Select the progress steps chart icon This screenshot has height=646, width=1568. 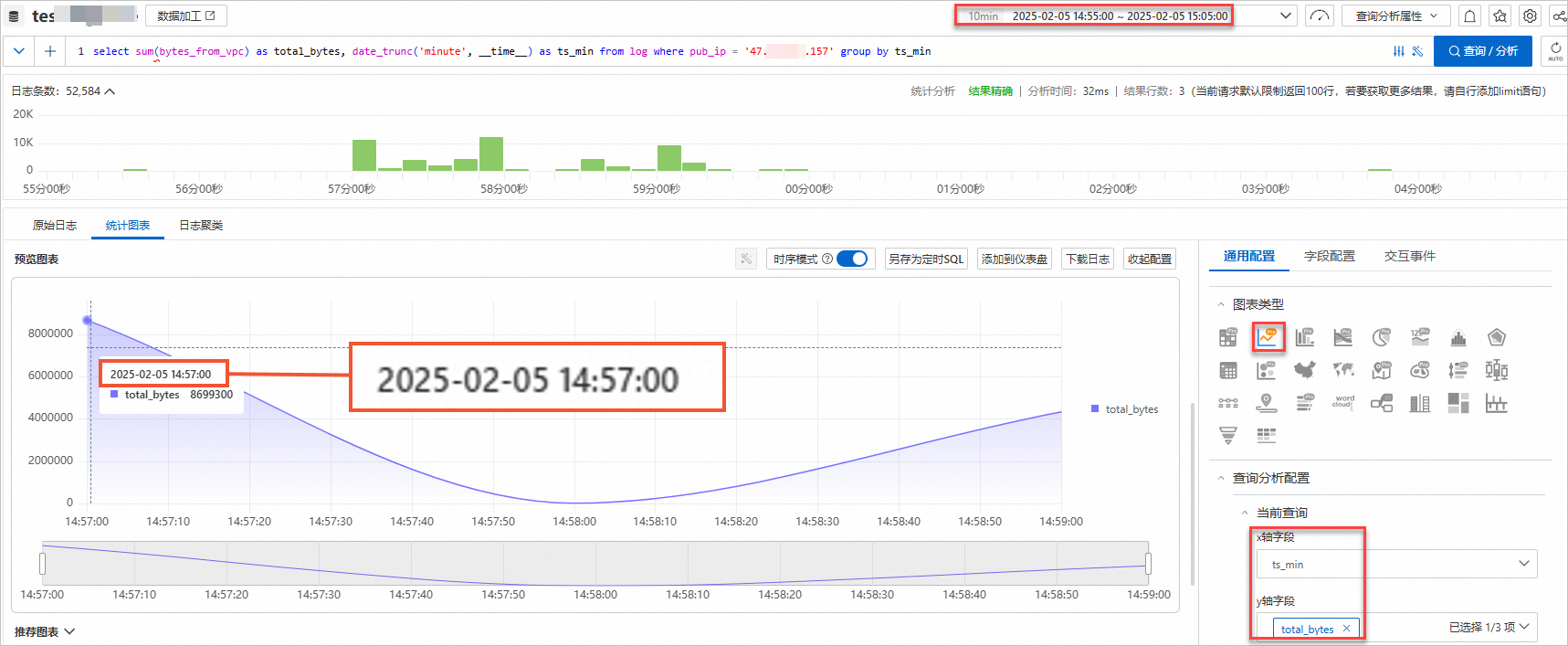coord(1228,403)
